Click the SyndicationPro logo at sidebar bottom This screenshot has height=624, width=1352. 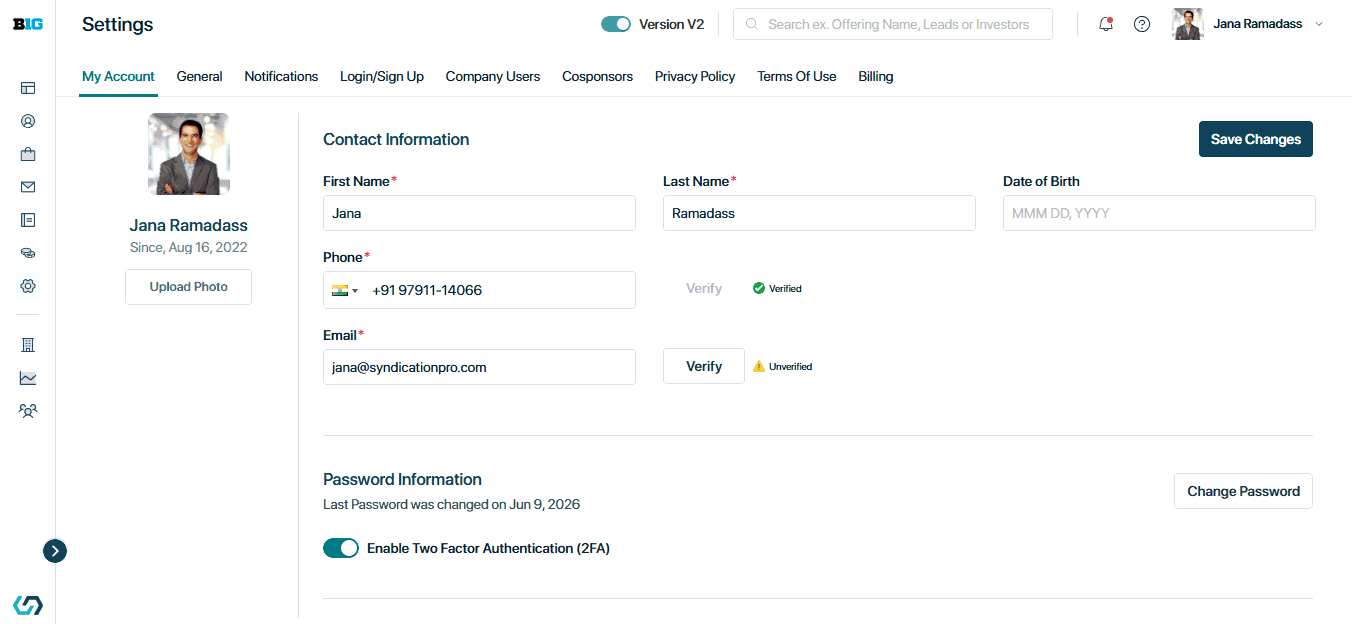coord(28,605)
